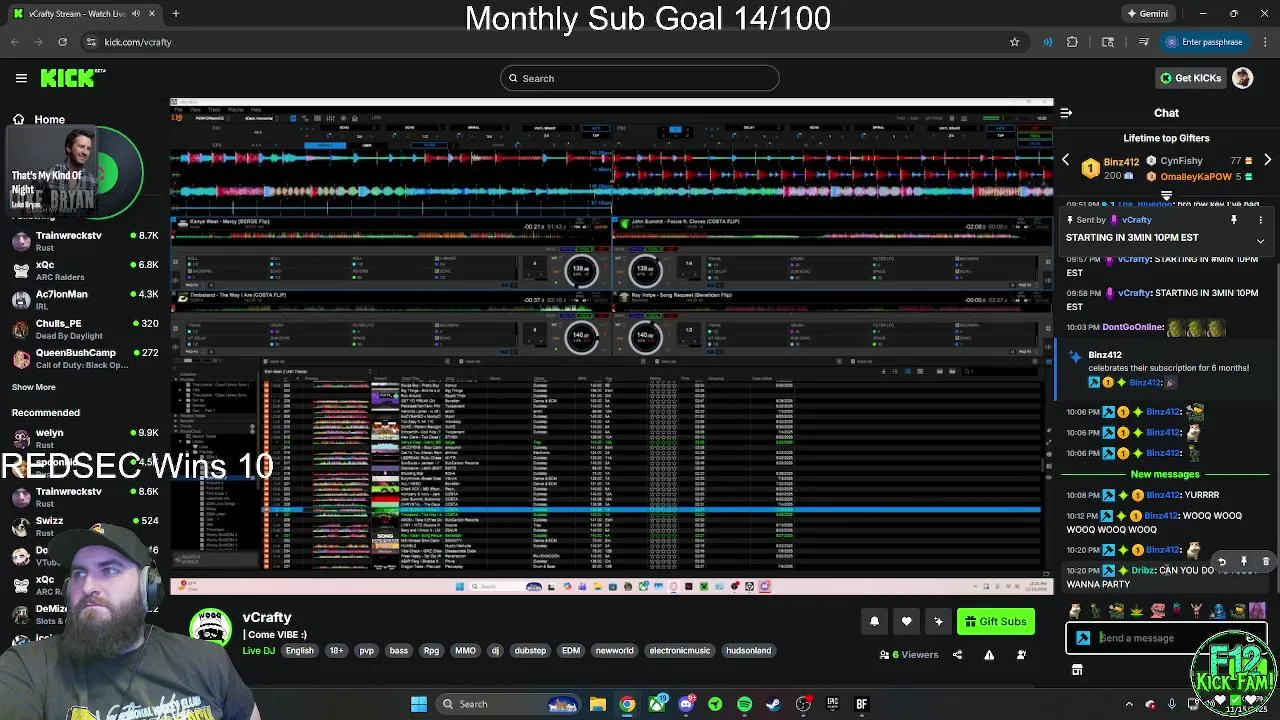Screen dimensions: 1280x720
Task: Click the 6 Viewers count
Action: [909, 655]
